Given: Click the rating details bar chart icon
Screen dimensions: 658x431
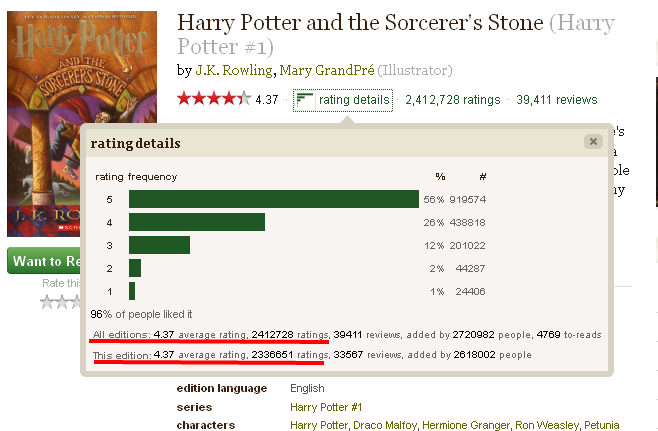Looking at the screenshot, I should 305,99.
